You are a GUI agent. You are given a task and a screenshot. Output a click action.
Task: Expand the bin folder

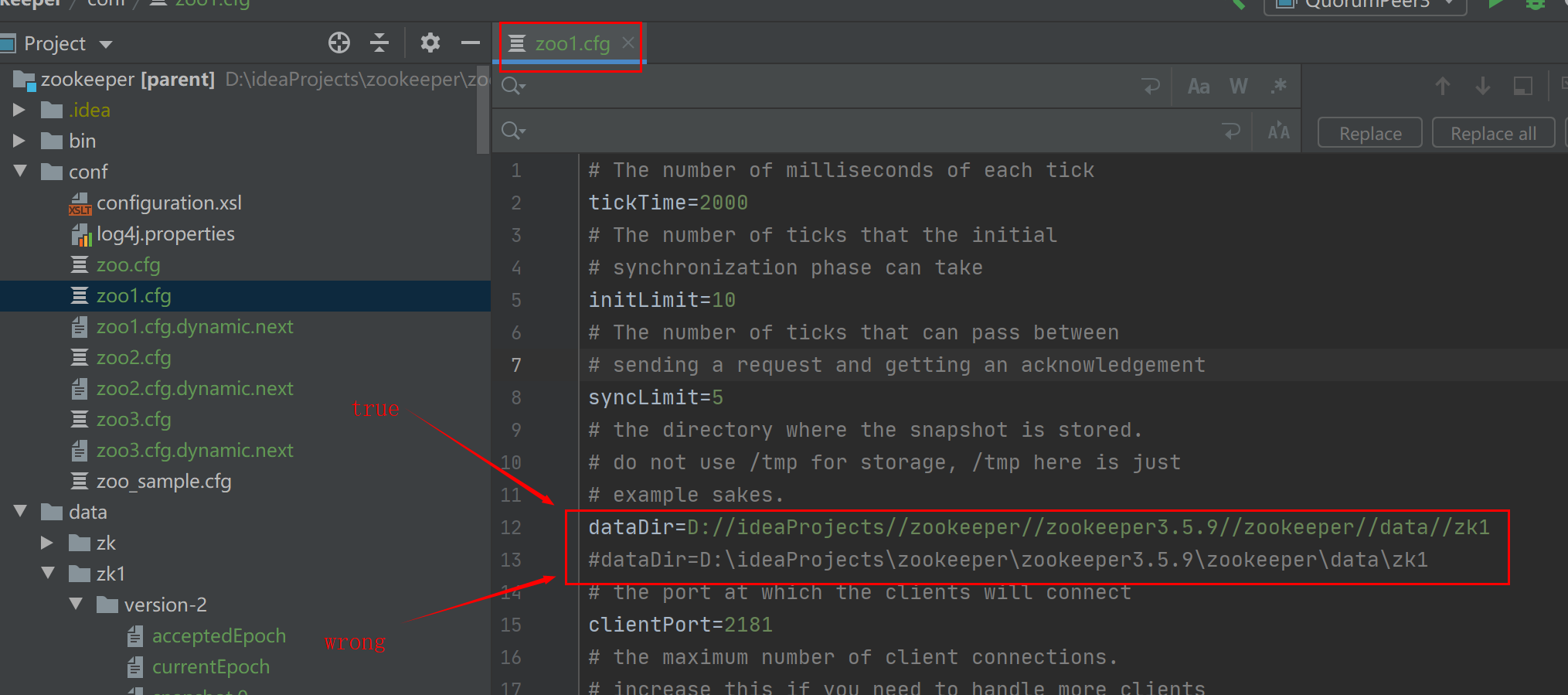(19, 141)
